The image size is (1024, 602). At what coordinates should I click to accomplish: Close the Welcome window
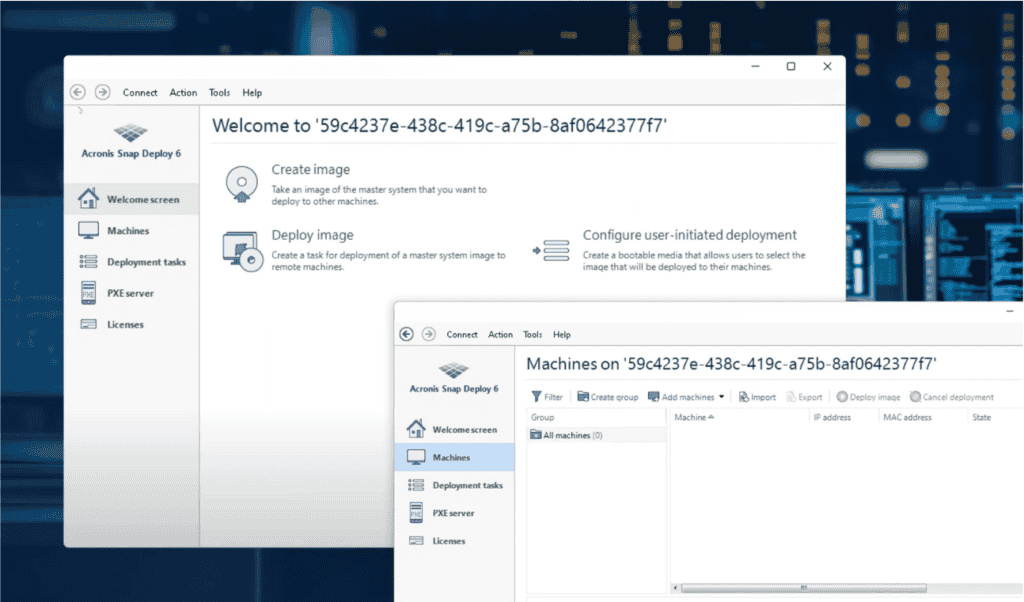click(x=827, y=67)
